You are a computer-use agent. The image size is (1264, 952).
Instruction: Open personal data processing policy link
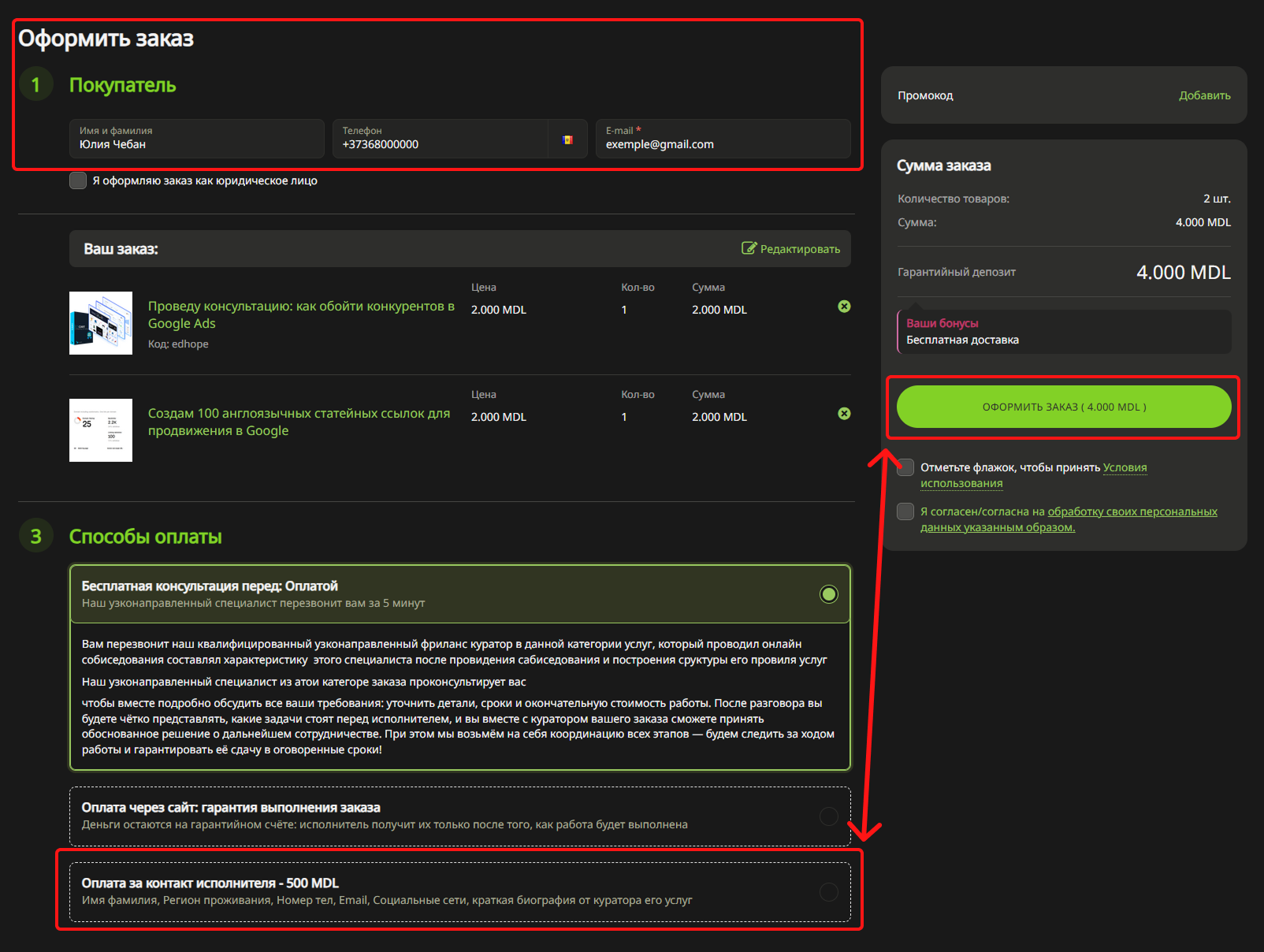click(x=1132, y=511)
